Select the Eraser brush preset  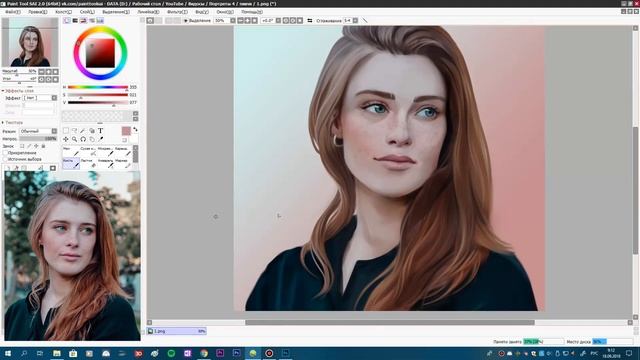tap(88, 163)
